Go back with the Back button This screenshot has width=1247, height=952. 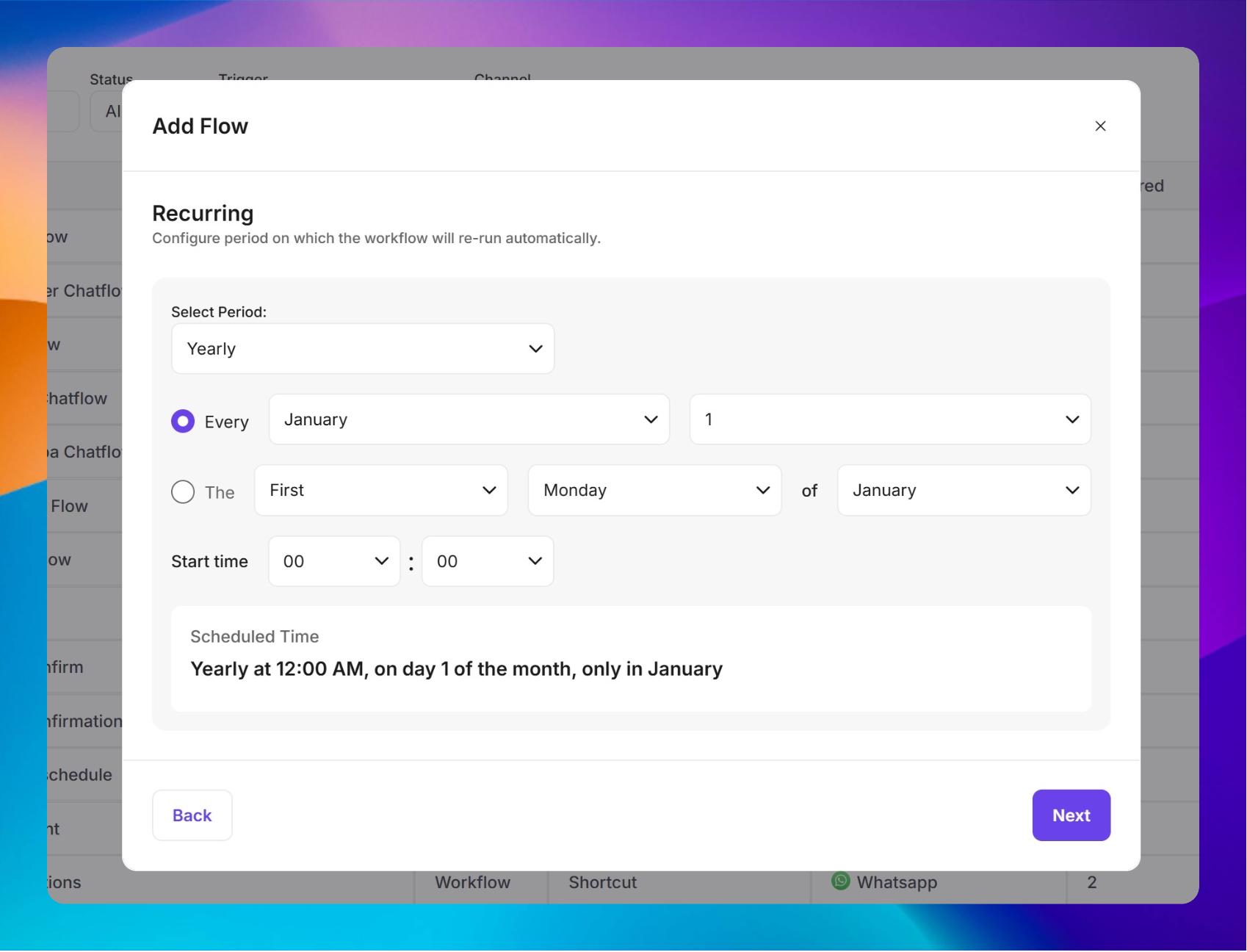tap(192, 815)
